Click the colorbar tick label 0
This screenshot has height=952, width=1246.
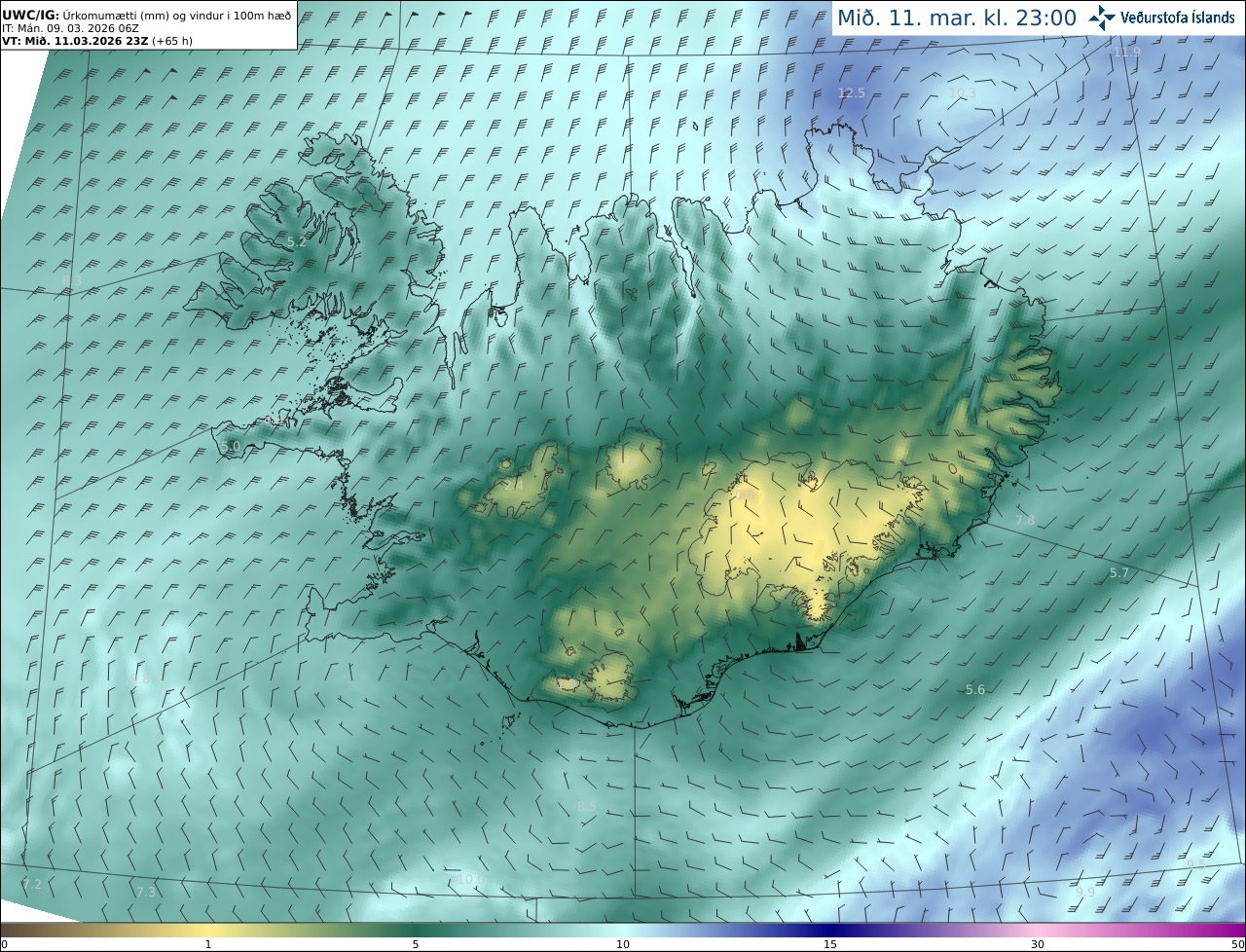(x=4, y=944)
